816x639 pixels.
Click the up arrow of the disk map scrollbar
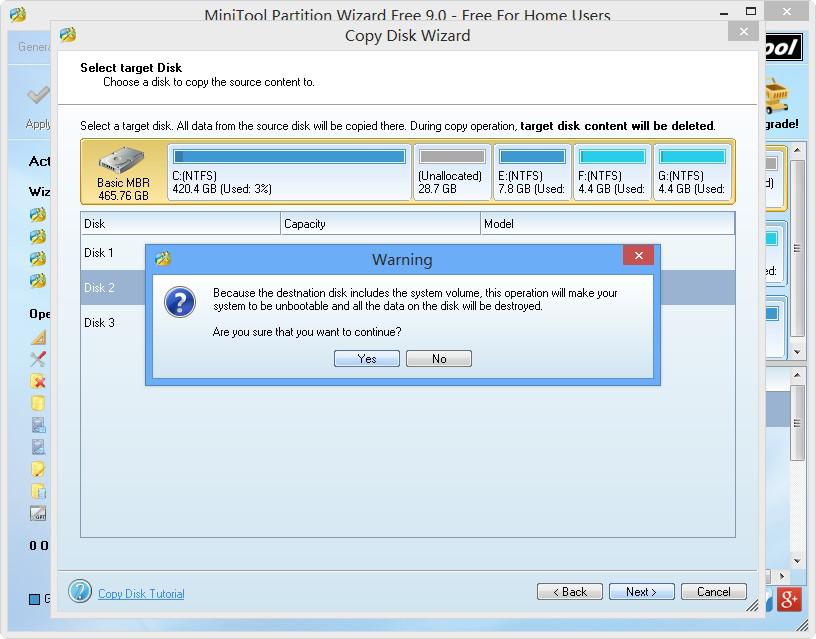797,150
